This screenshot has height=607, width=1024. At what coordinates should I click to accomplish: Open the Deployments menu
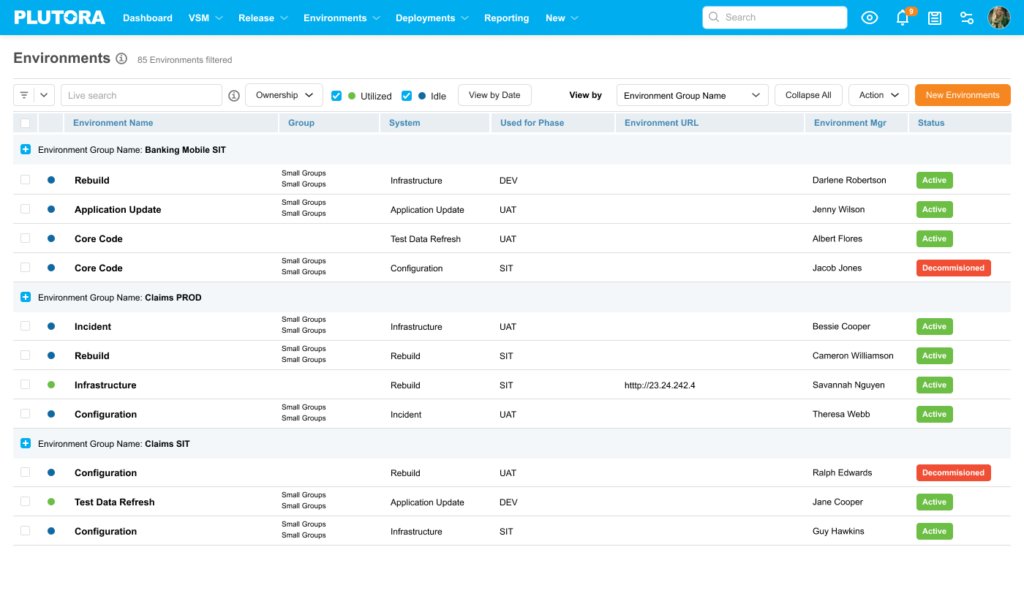pos(432,18)
